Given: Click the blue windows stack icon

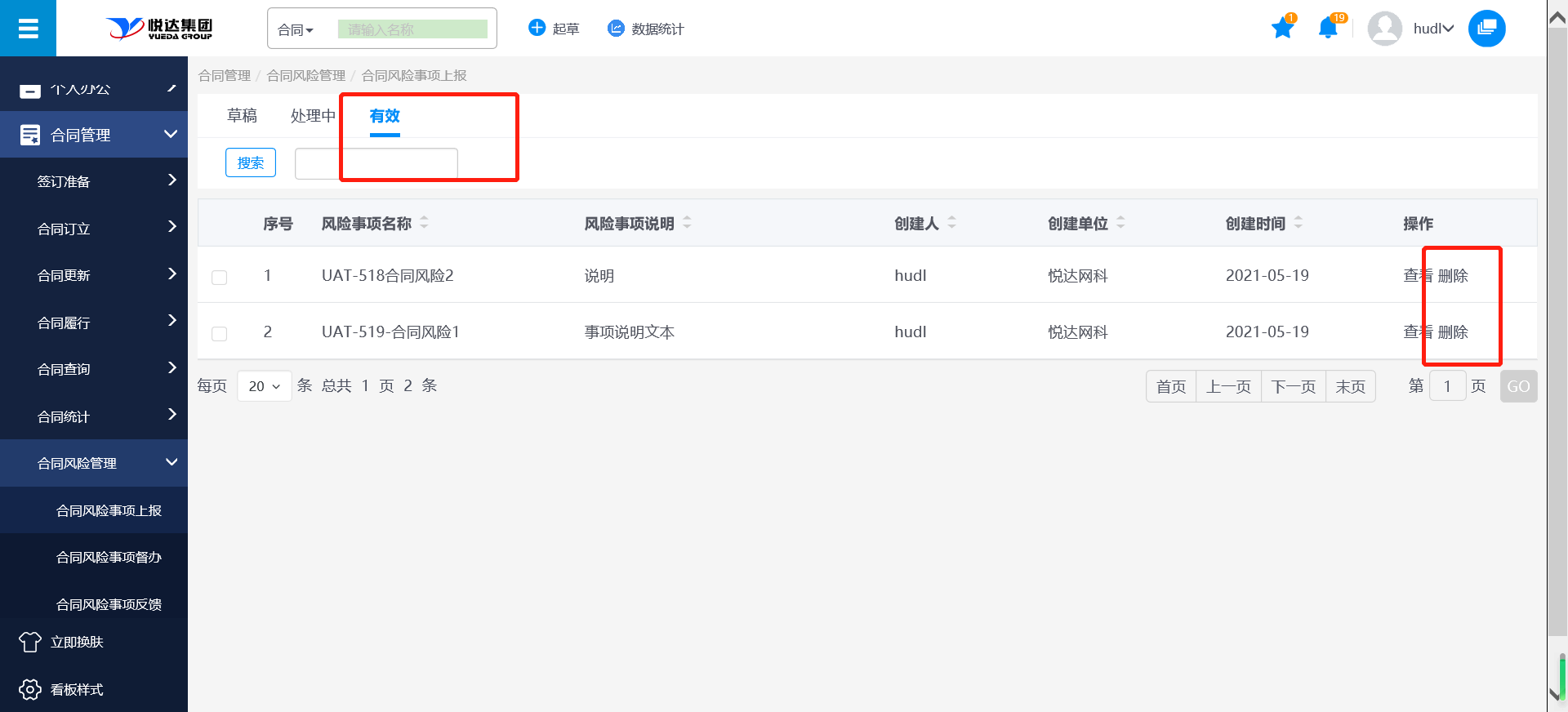Looking at the screenshot, I should click(1486, 29).
